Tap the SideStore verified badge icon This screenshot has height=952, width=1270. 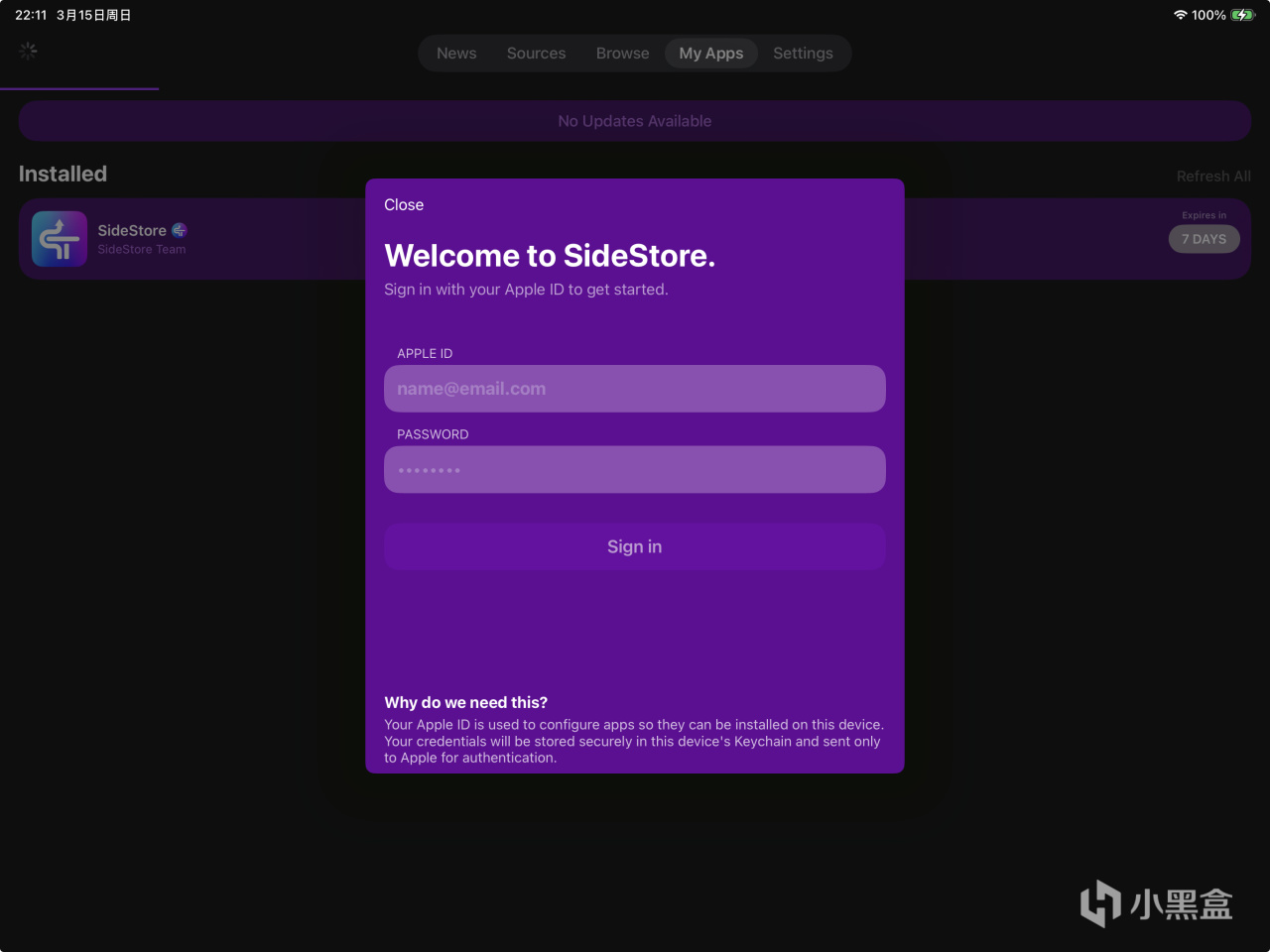point(179,230)
